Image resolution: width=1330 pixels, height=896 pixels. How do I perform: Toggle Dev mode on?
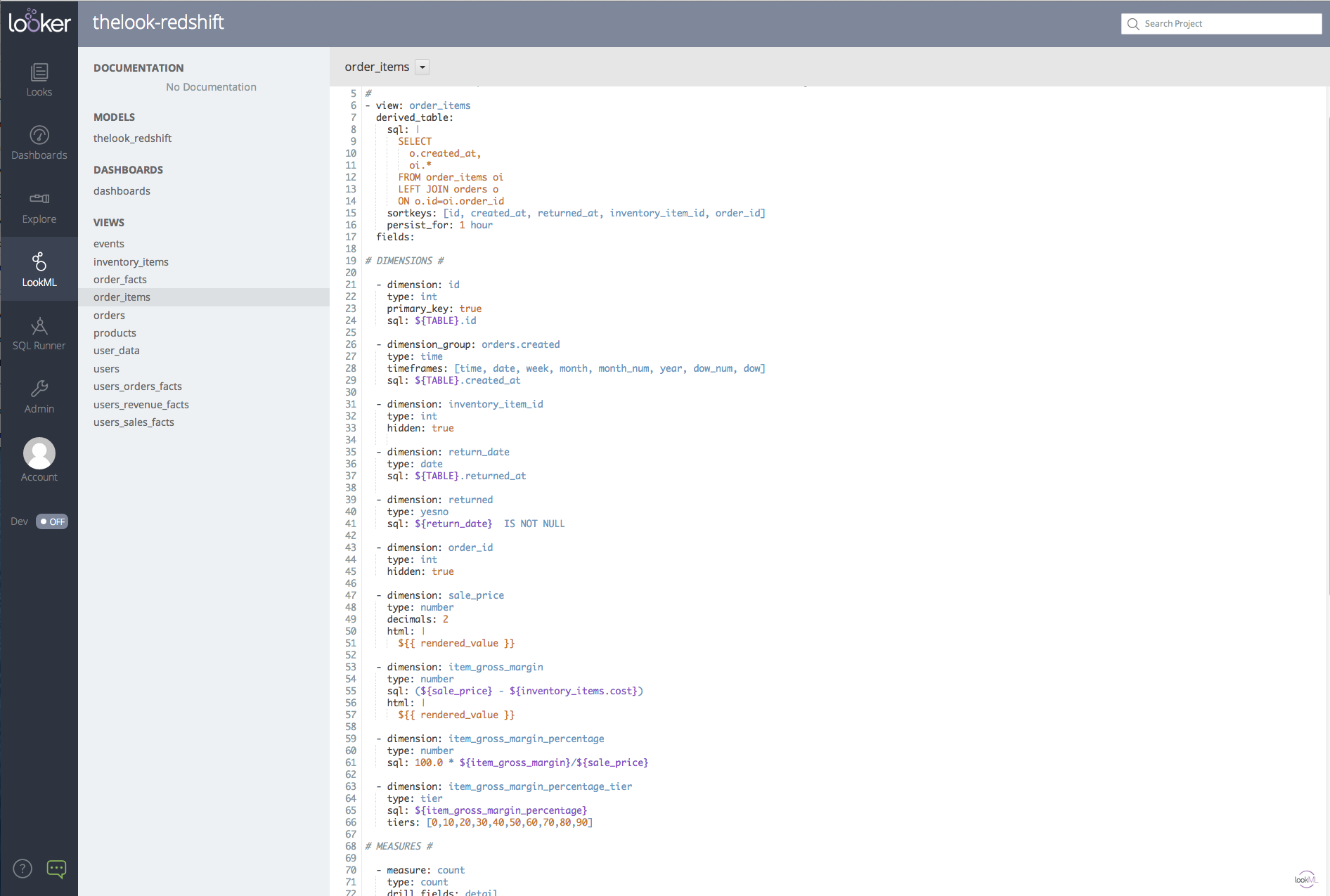[51, 521]
